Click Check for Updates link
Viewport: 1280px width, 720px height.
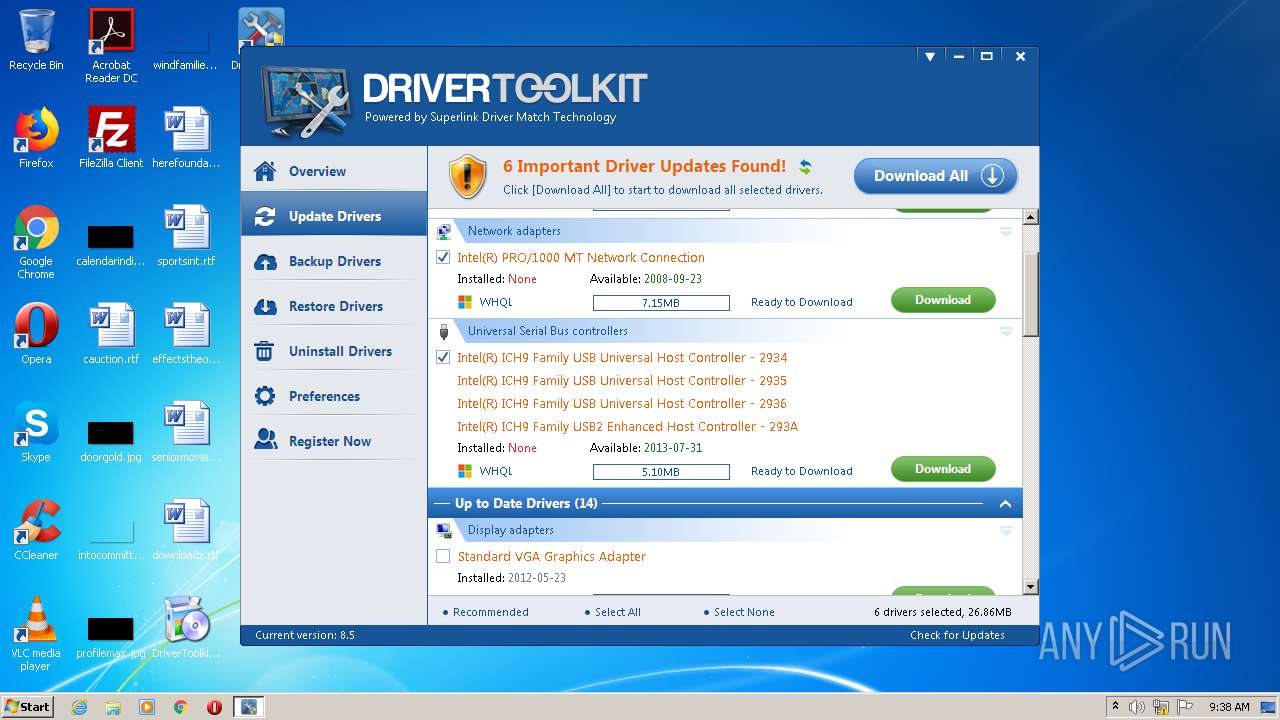point(957,635)
